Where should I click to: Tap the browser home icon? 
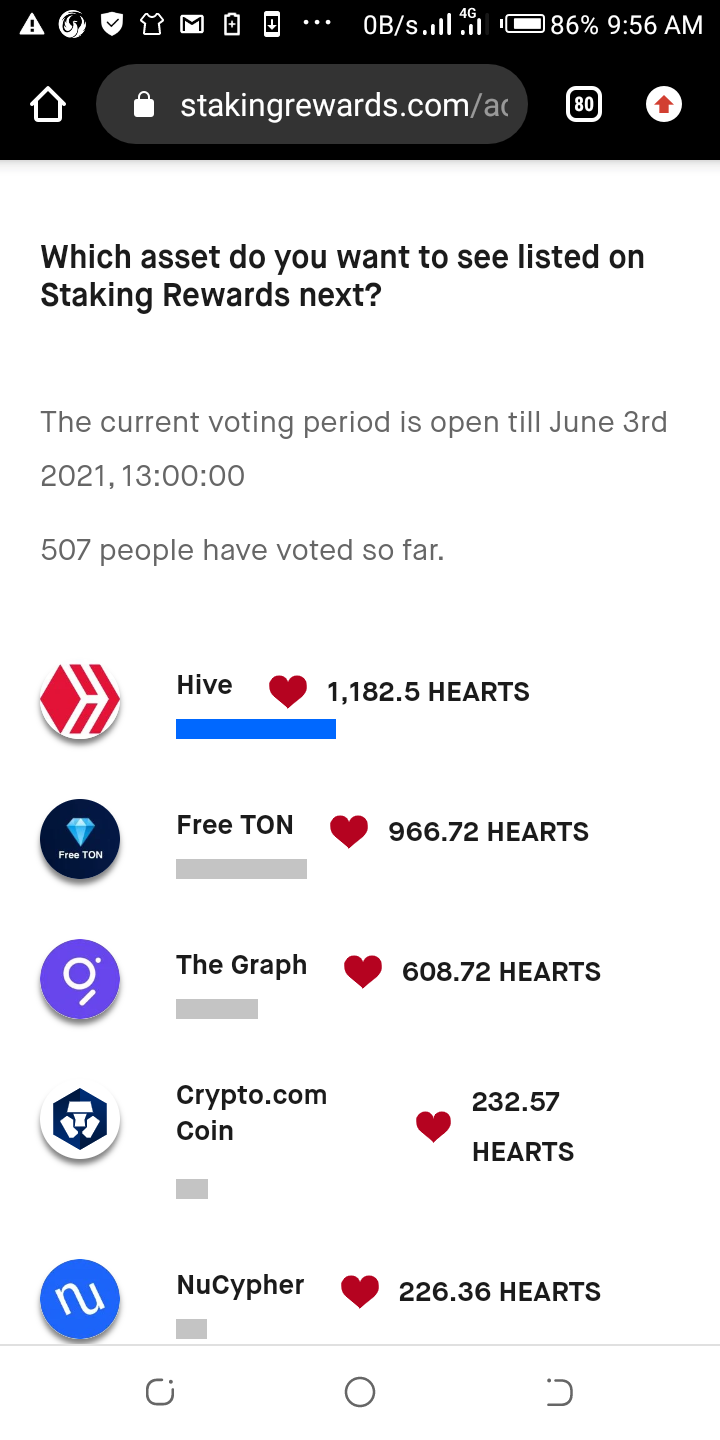[x=48, y=104]
